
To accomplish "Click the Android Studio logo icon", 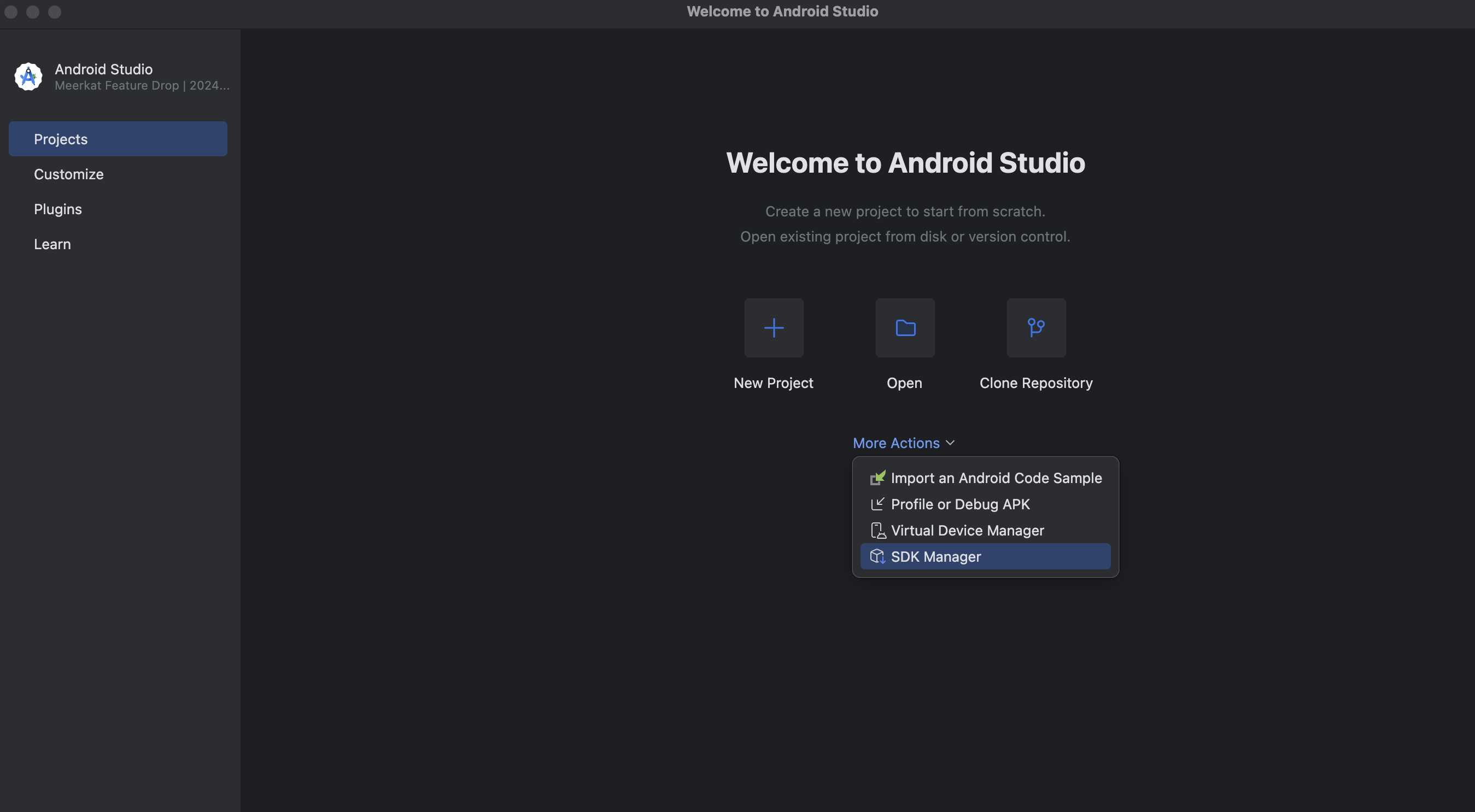I will (28, 77).
